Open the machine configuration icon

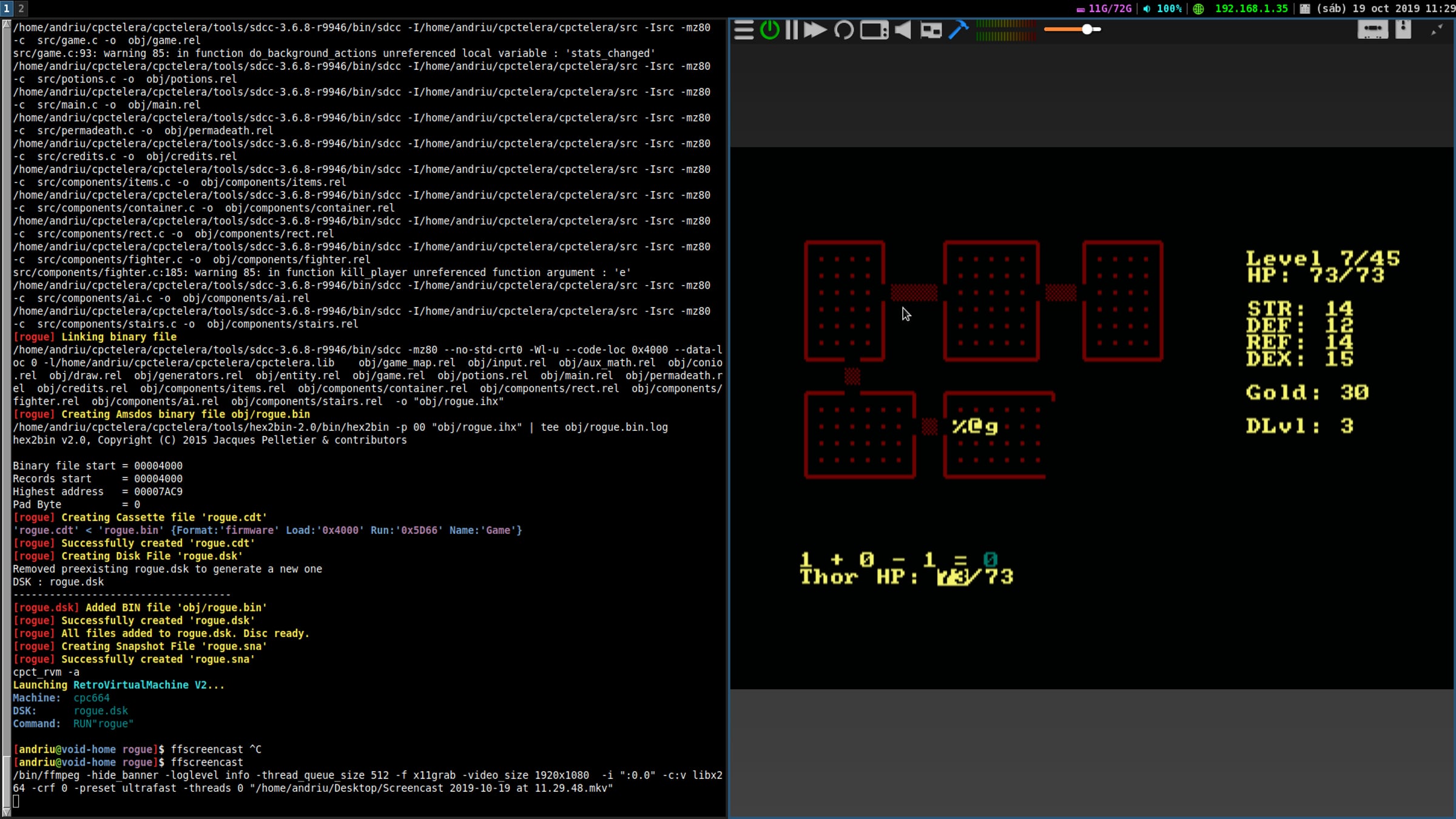point(931,30)
